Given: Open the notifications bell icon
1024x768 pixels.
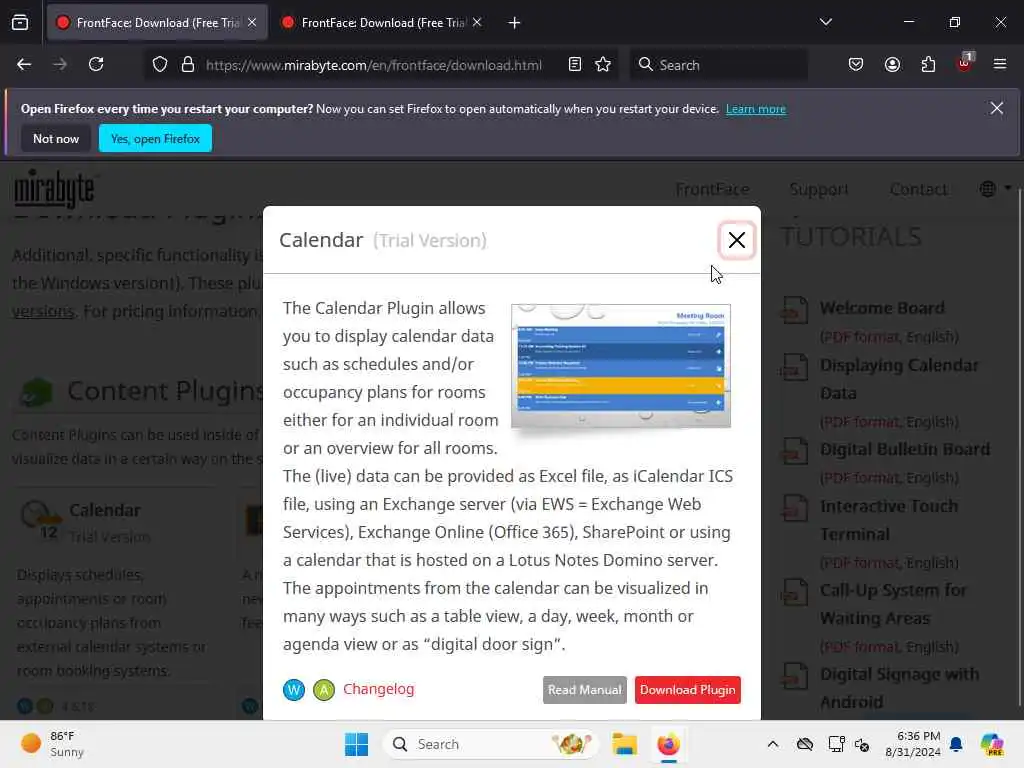Looking at the screenshot, I should click(x=956, y=744).
